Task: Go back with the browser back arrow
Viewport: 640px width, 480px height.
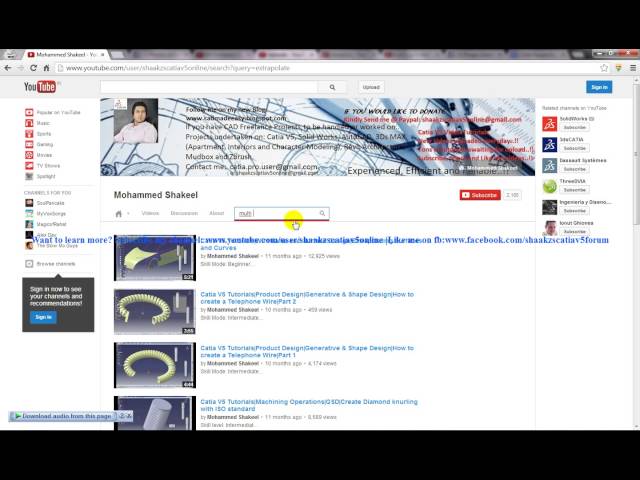Action: click(8, 68)
